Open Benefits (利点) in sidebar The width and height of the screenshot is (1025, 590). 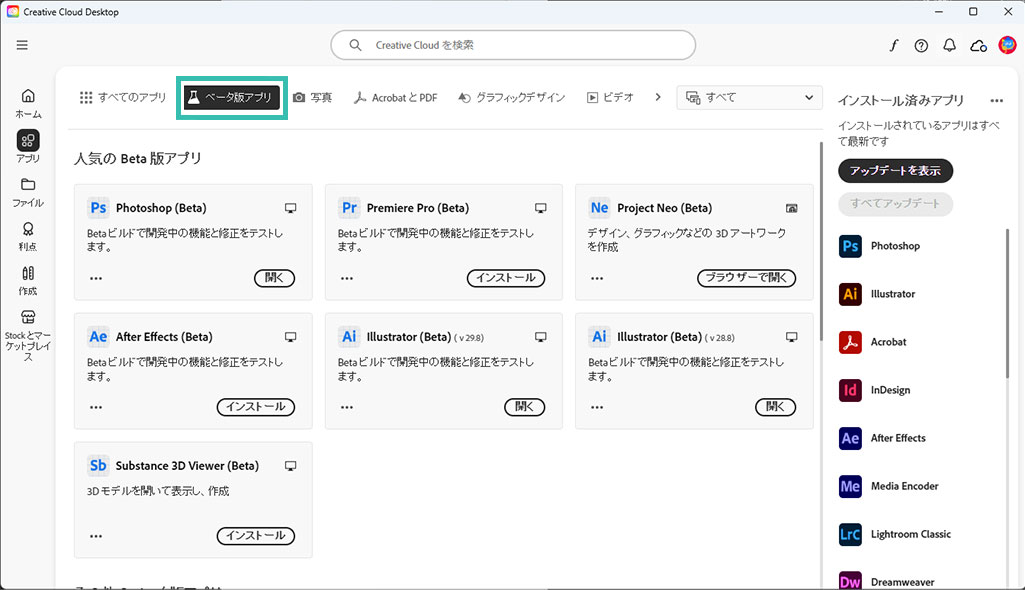point(28,237)
